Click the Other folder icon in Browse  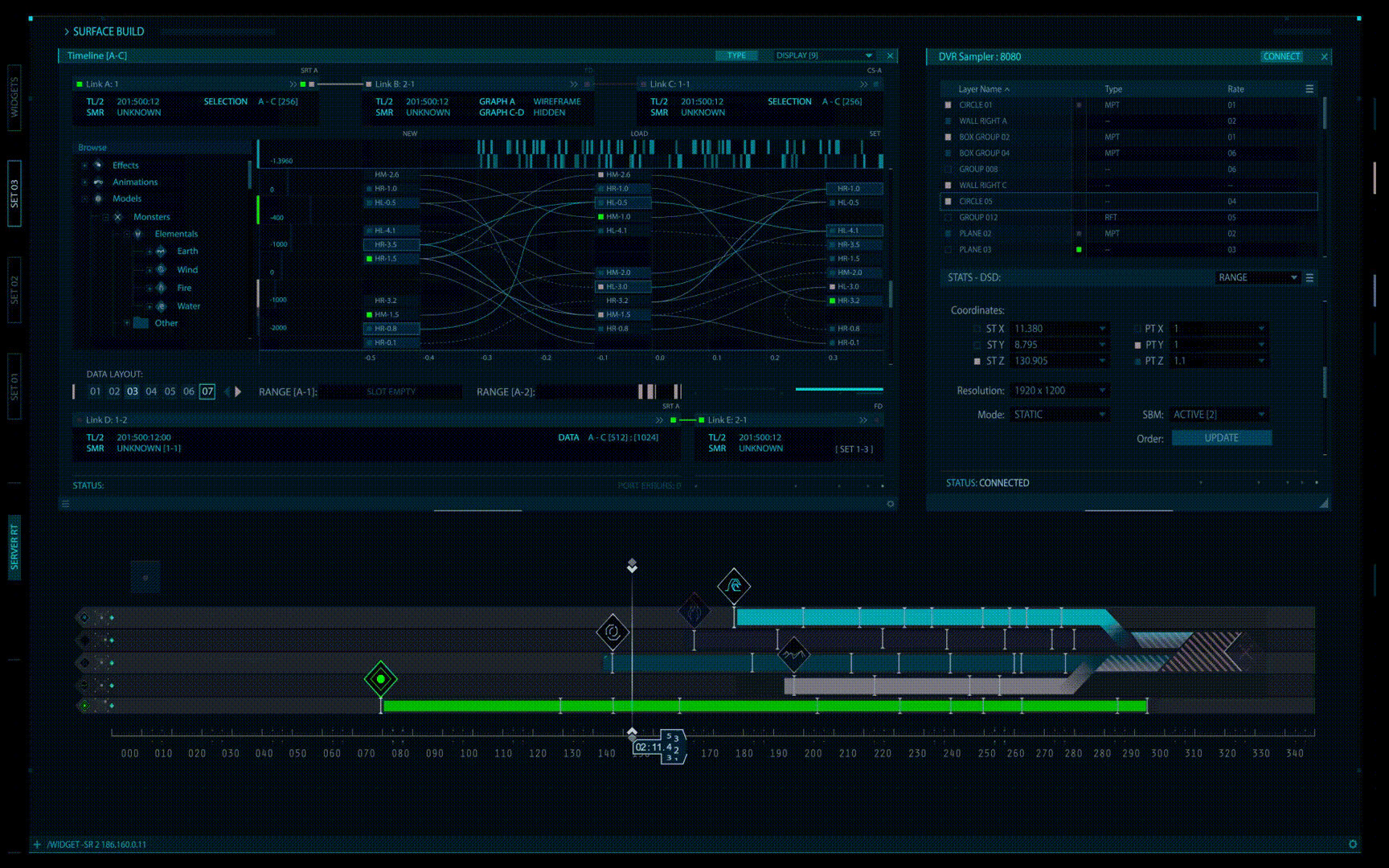141,323
